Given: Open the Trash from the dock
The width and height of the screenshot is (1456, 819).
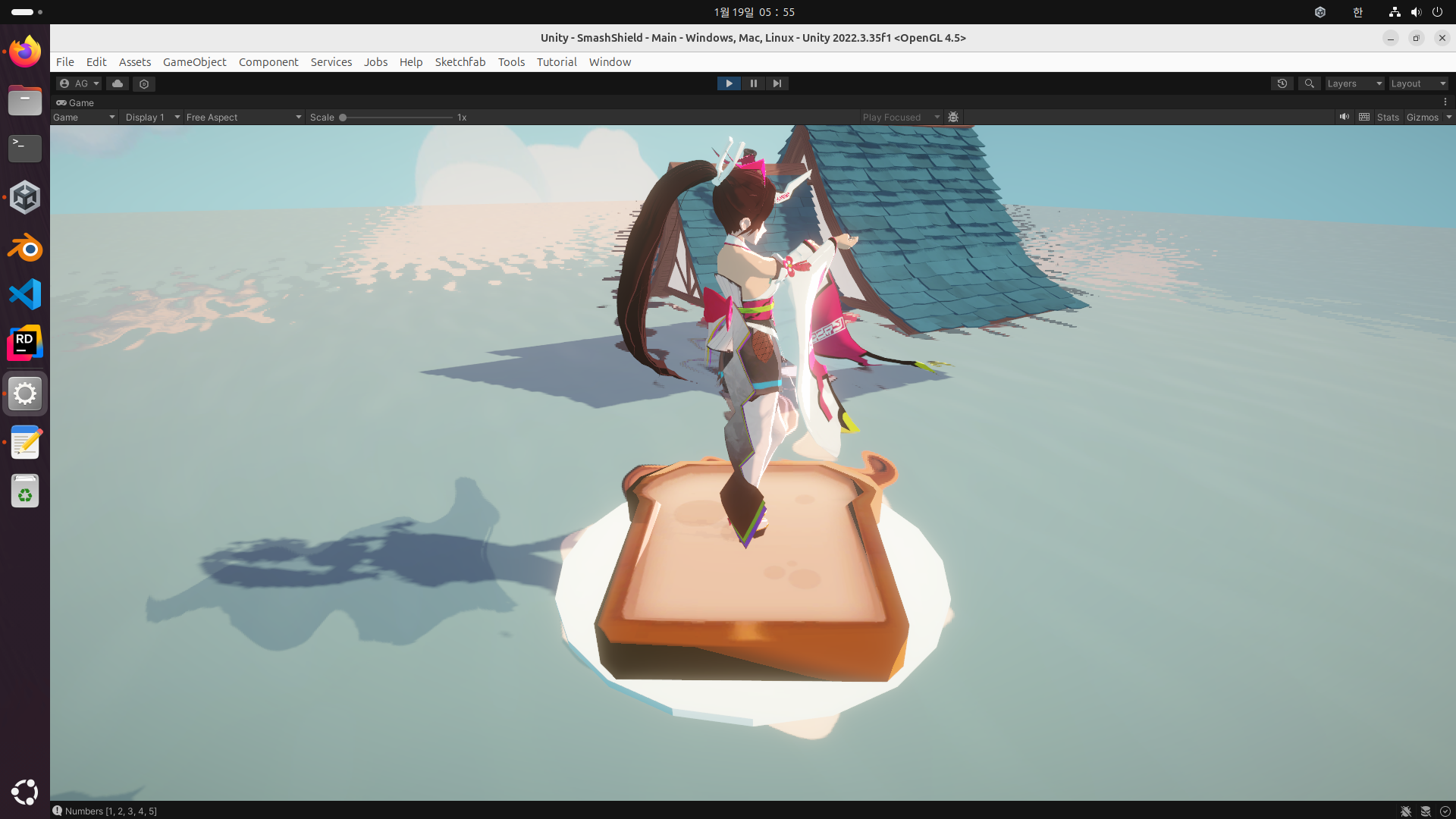Looking at the screenshot, I should 25,491.
